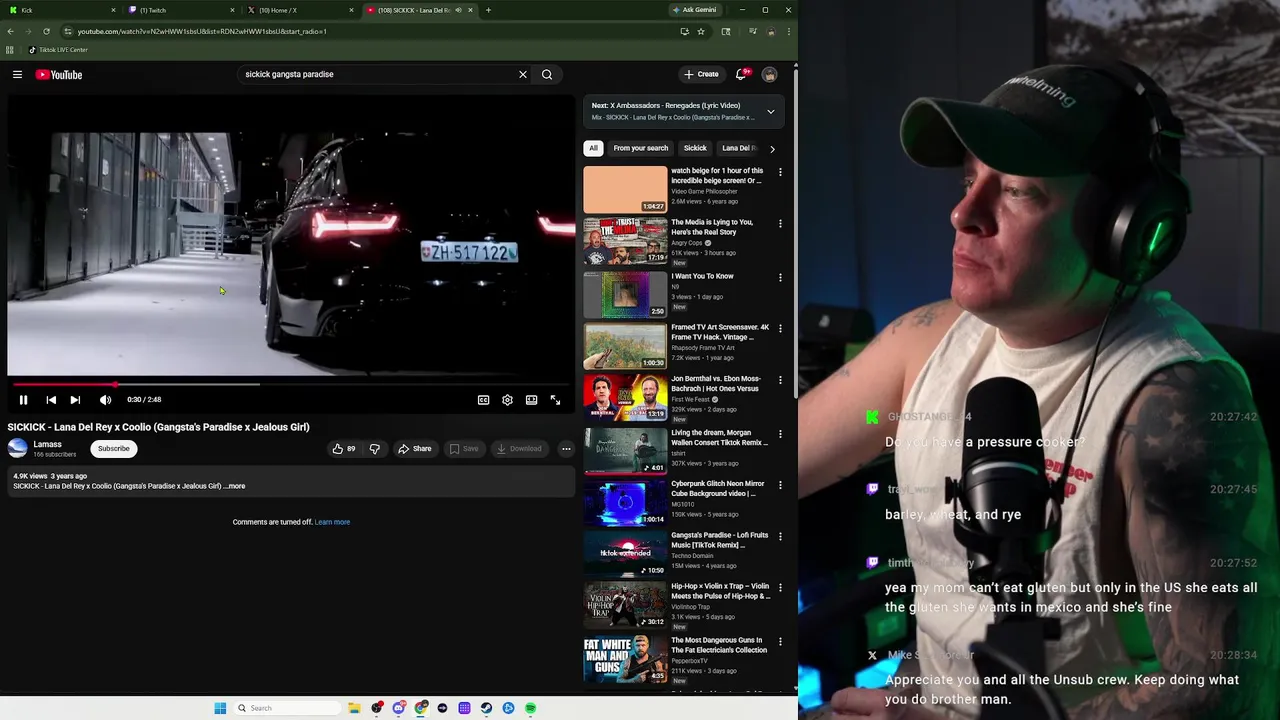Open options for I Want You To Know

click(x=780, y=277)
